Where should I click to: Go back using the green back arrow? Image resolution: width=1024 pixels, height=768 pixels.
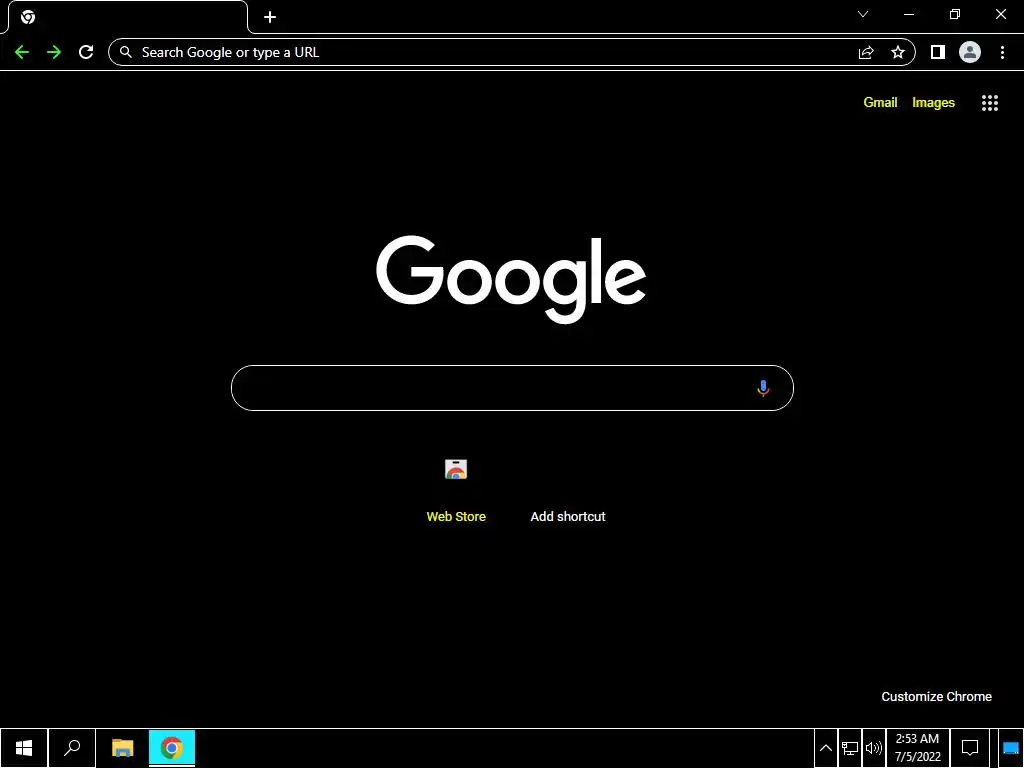pyautogui.click(x=22, y=52)
